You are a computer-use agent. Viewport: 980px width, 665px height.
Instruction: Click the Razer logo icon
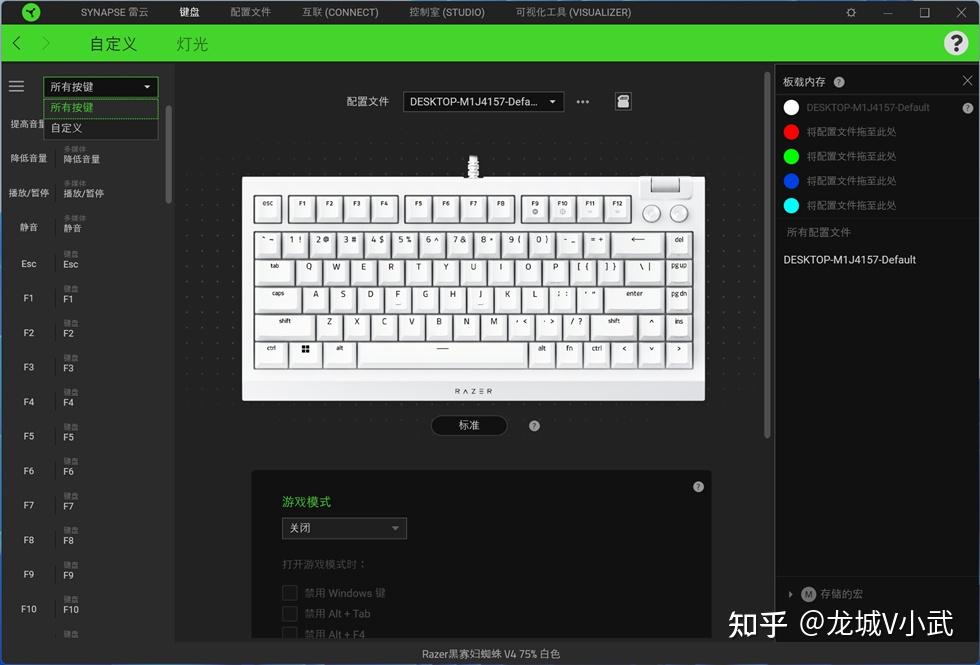[x=31, y=12]
